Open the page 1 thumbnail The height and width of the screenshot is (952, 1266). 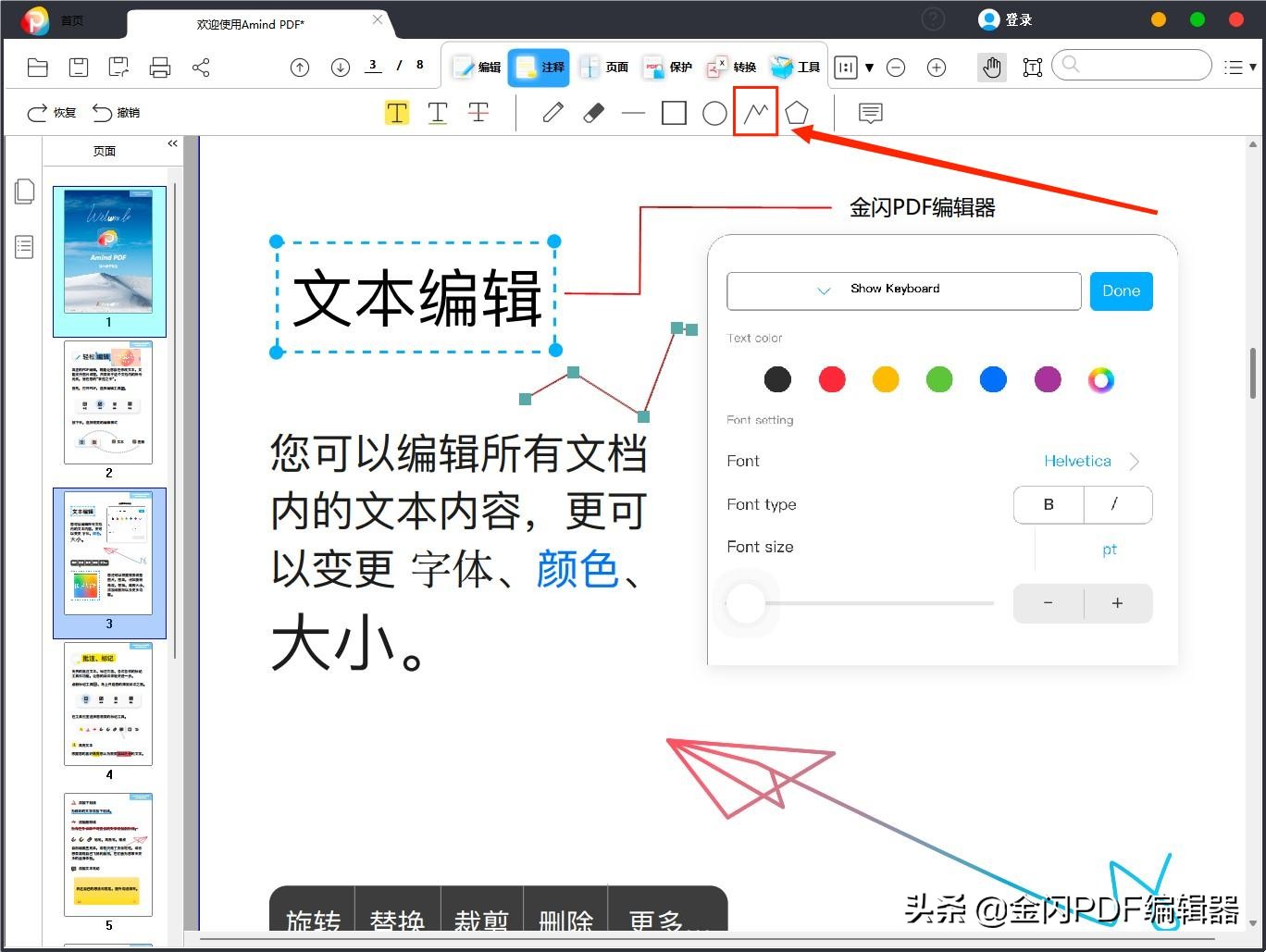click(x=109, y=251)
